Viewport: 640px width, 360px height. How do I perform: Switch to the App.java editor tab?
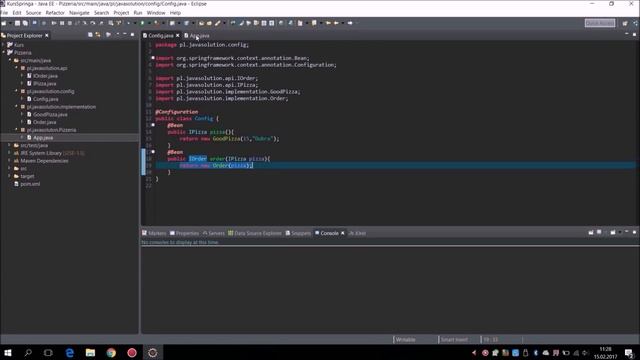point(197,36)
